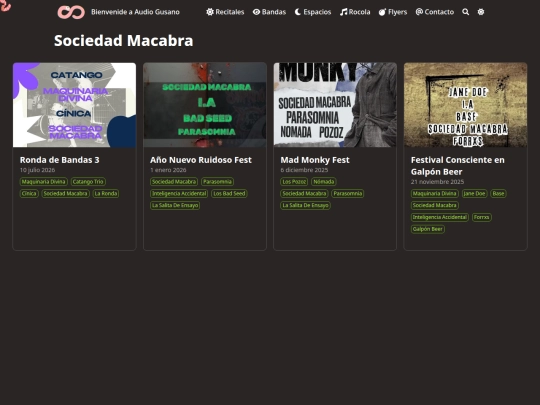Viewport: 540px width, 405px height.
Task: Select Sociedad Macabra tag in Año Nuevo Ruidoso Fest
Action: (174, 181)
